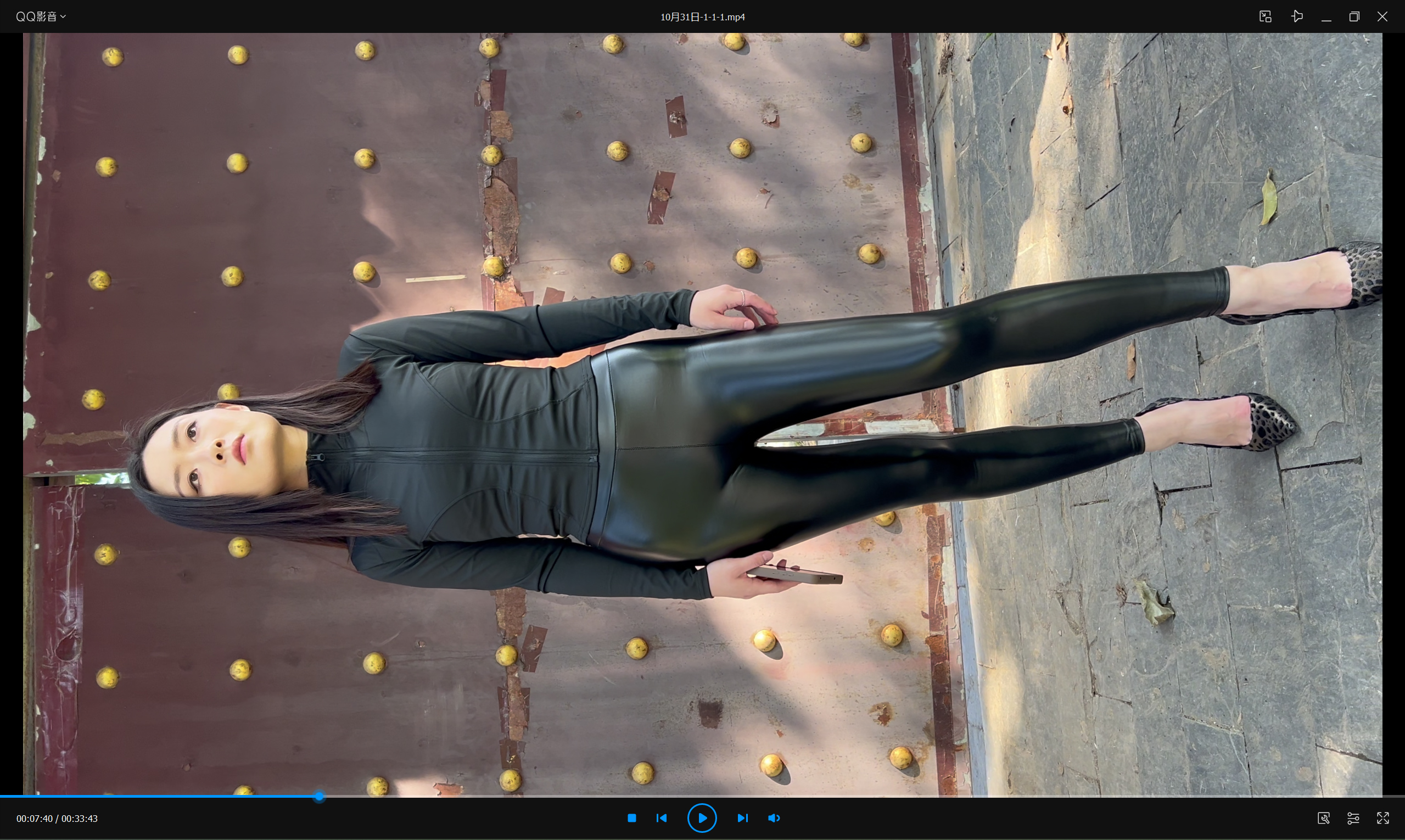1405x840 pixels.
Task: Restore down the player window
Action: coord(1354,16)
